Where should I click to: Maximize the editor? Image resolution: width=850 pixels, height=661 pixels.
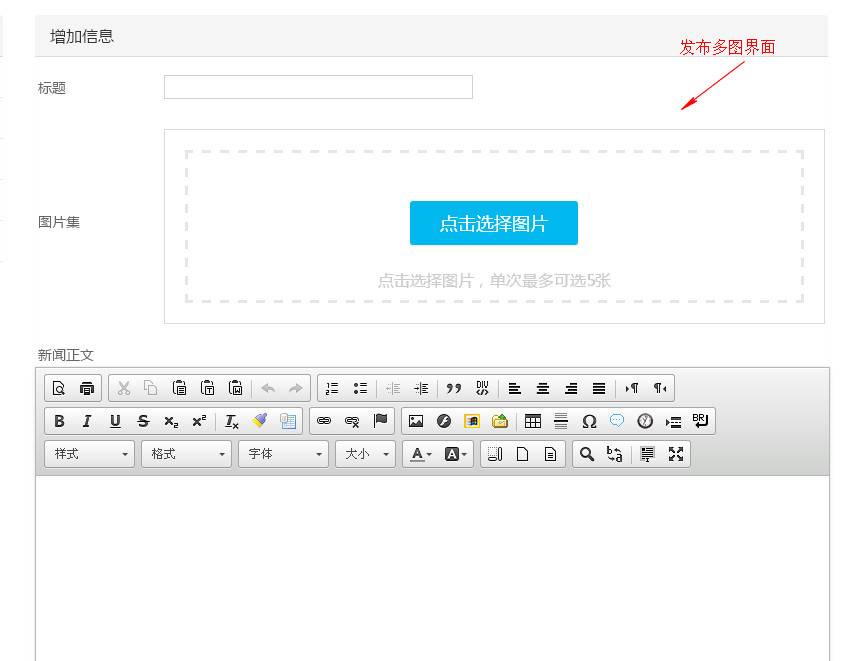(675, 454)
